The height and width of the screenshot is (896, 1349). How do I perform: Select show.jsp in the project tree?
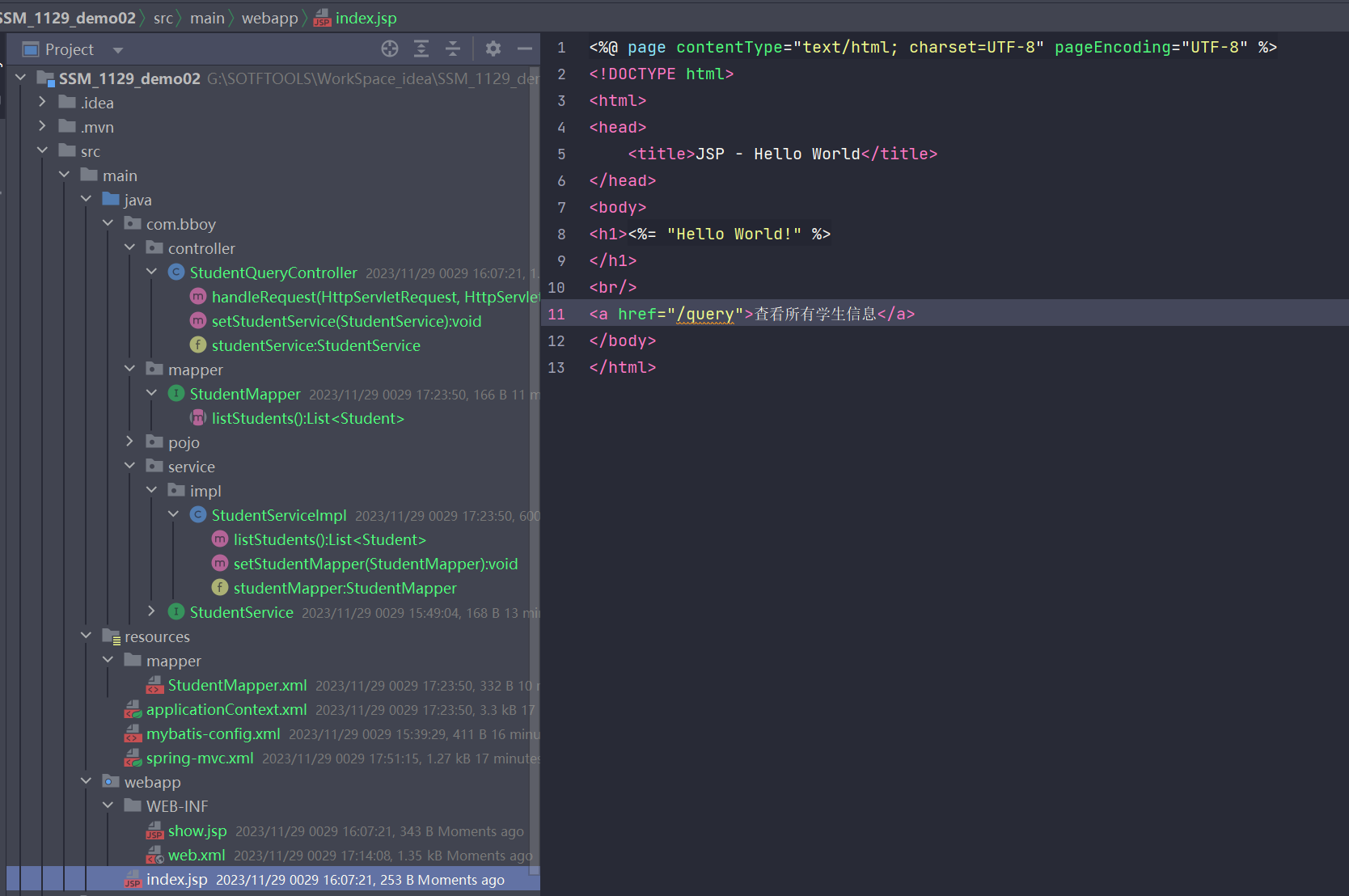(x=197, y=830)
